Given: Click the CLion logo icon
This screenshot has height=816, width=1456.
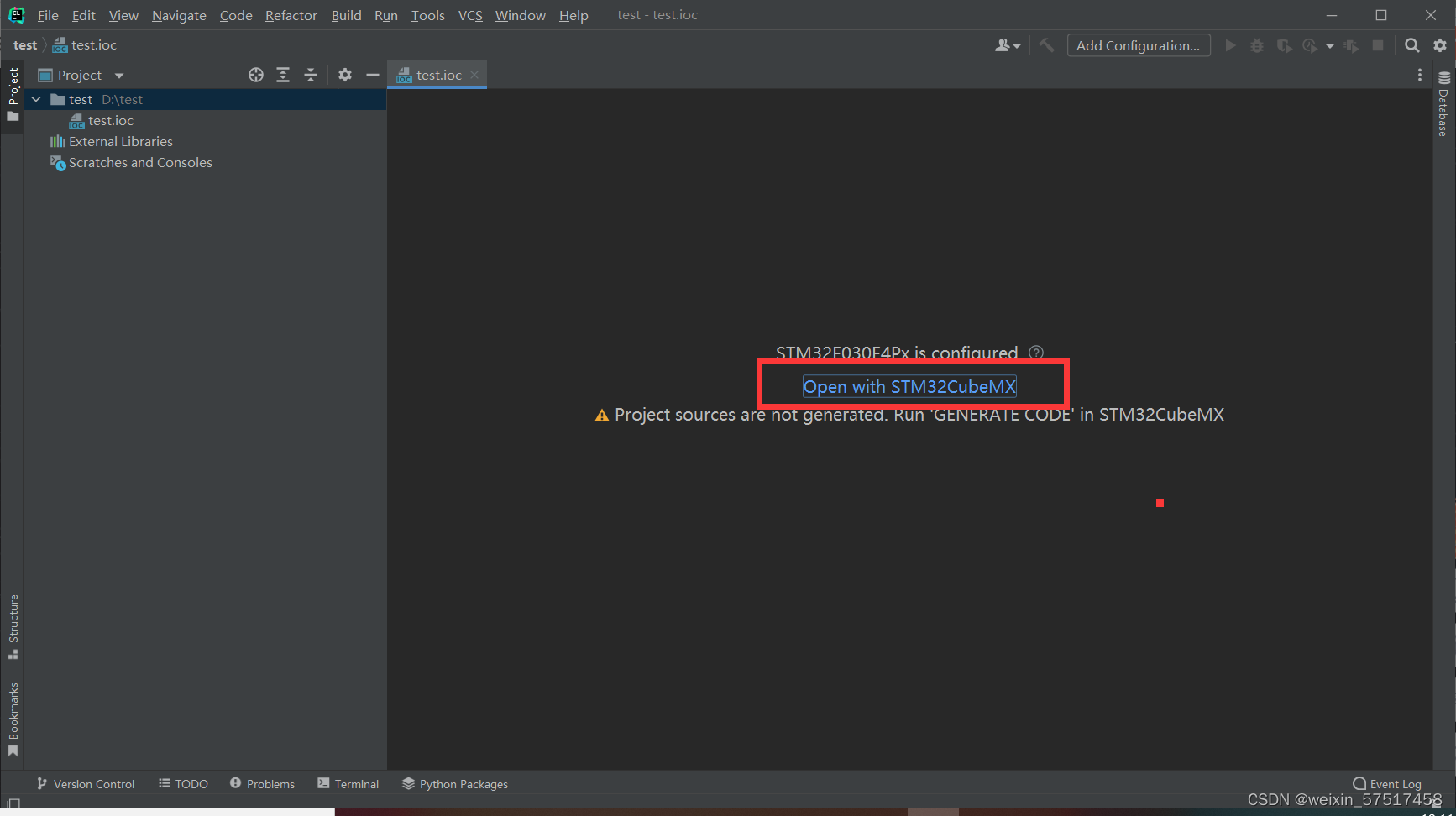Looking at the screenshot, I should coord(17,15).
